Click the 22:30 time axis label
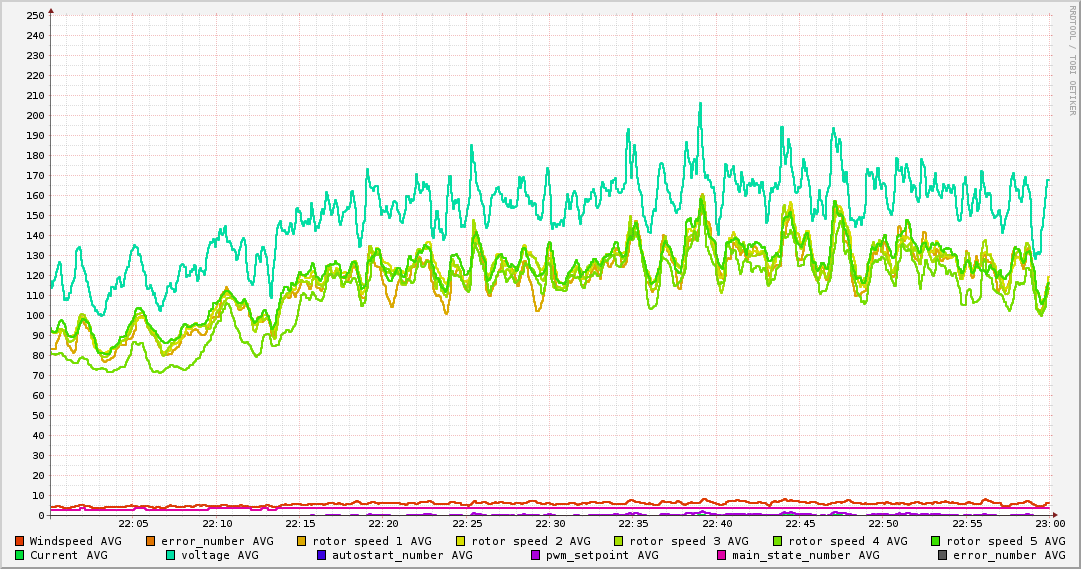The height and width of the screenshot is (569, 1081). (551, 524)
